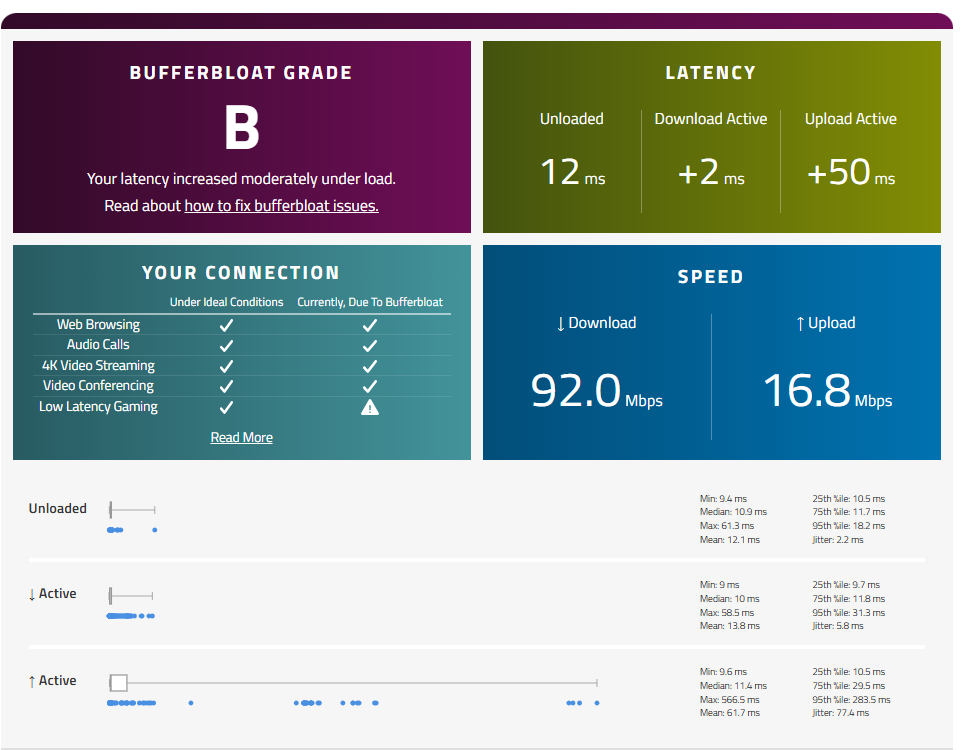This screenshot has width=973, height=750.
Task: Click the upload Active Mean: 61.7 ms statistic
Action: tap(730, 713)
